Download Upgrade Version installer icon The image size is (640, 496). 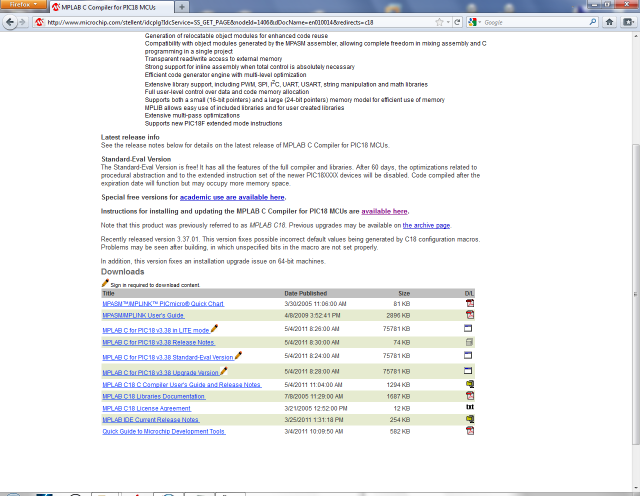point(468,371)
